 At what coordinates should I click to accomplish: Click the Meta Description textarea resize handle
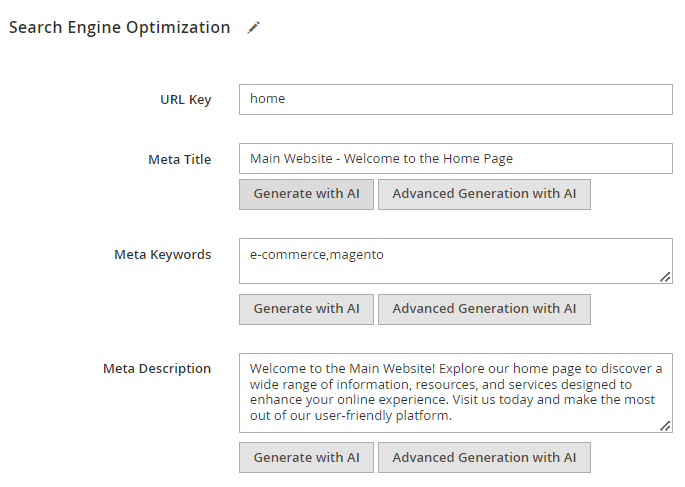665,426
